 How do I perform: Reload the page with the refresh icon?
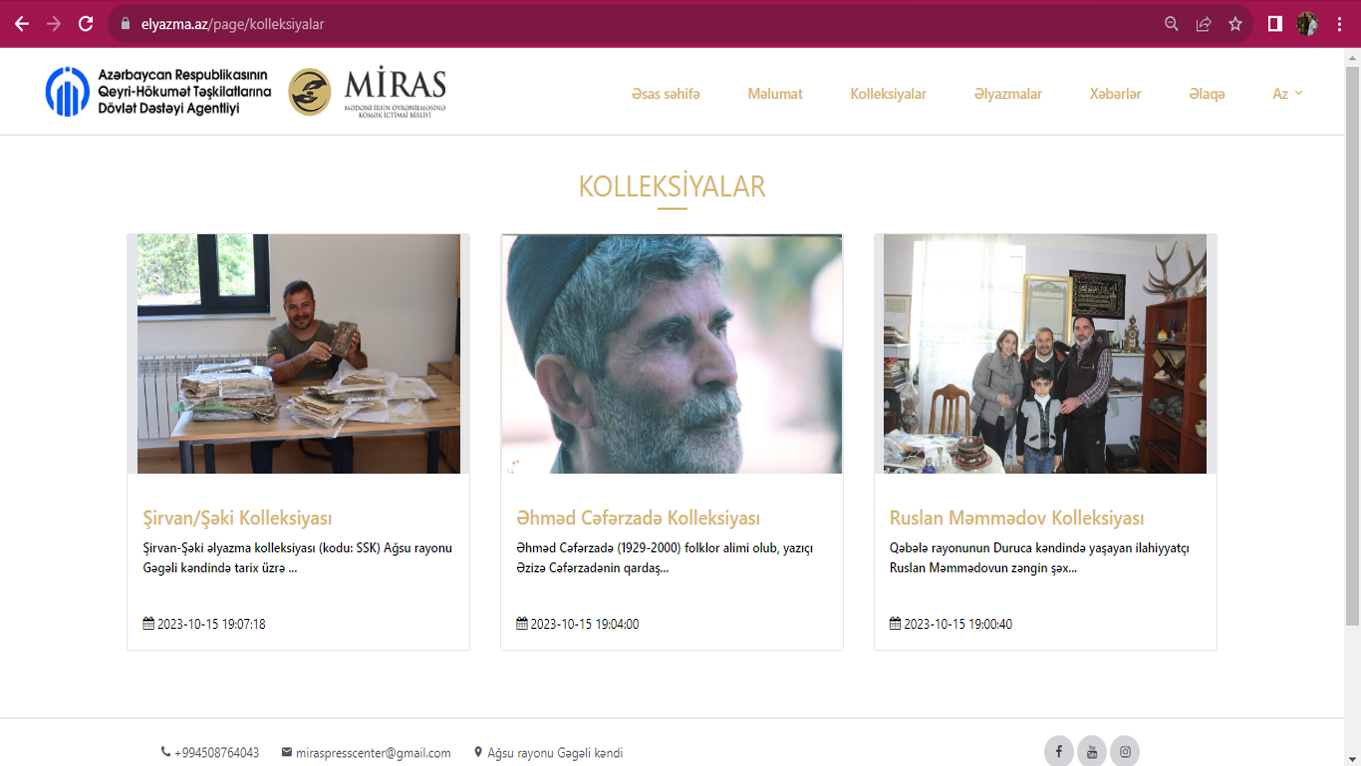point(86,24)
